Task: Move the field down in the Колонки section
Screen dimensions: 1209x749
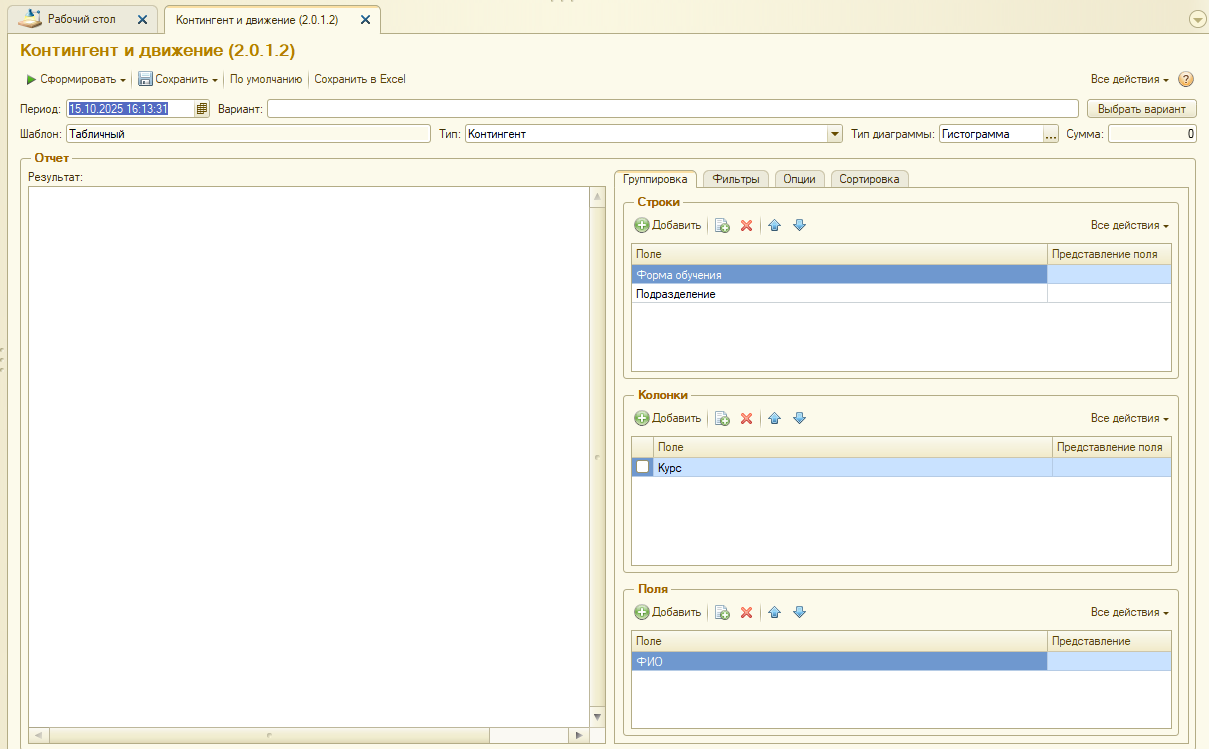Action: point(799,419)
